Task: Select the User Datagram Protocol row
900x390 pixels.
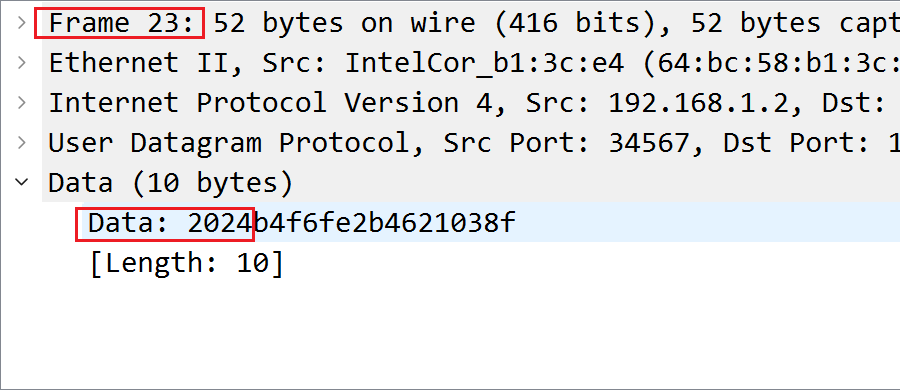Action: coord(471,143)
